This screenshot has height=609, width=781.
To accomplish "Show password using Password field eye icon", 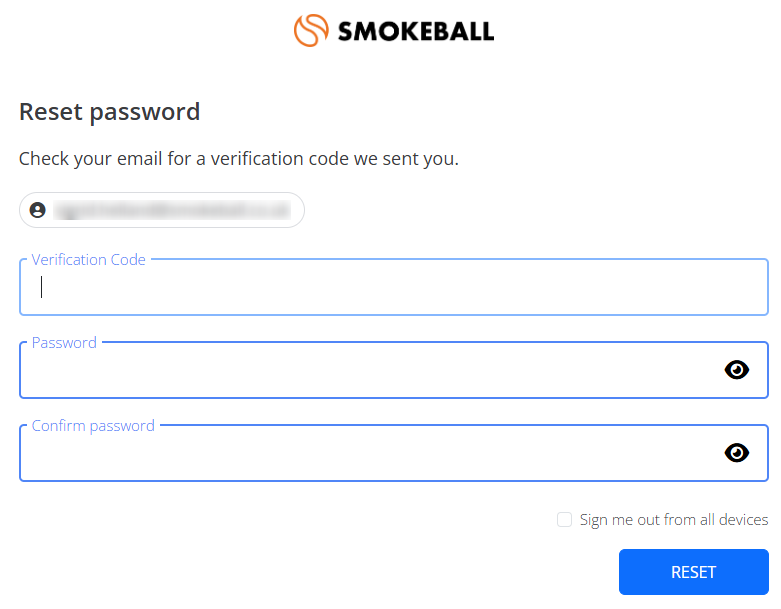I will pyautogui.click(x=737, y=370).
